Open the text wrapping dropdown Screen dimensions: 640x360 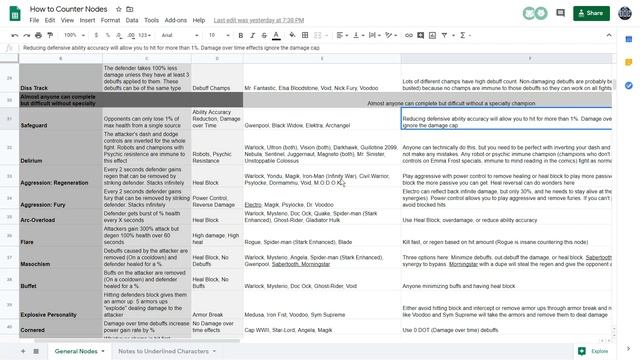coord(375,36)
